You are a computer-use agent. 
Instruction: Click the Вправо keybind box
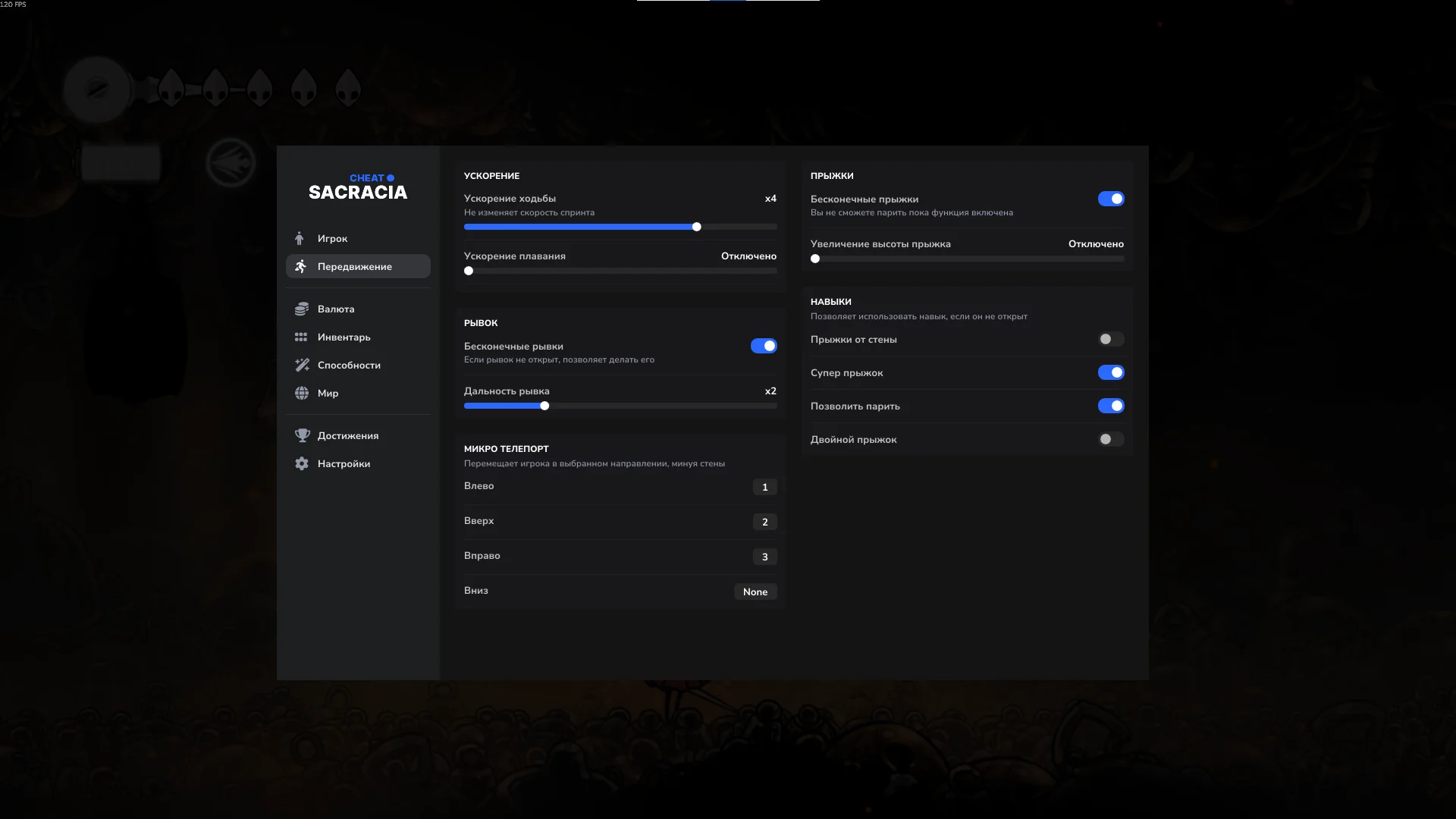coord(764,557)
